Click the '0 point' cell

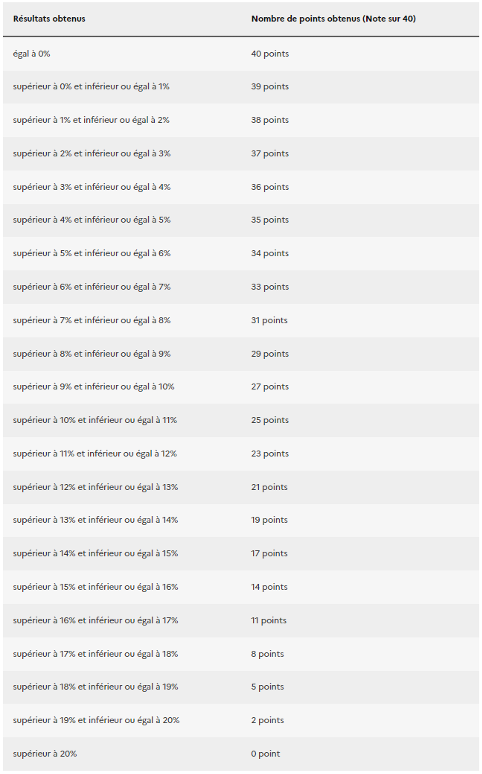tap(265, 754)
